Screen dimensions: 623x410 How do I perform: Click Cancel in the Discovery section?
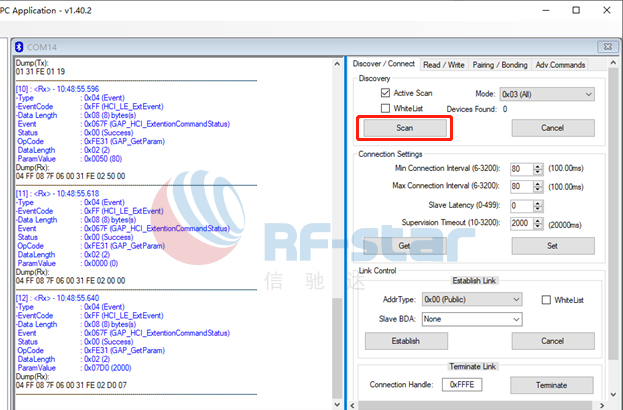[x=553, y=128]
